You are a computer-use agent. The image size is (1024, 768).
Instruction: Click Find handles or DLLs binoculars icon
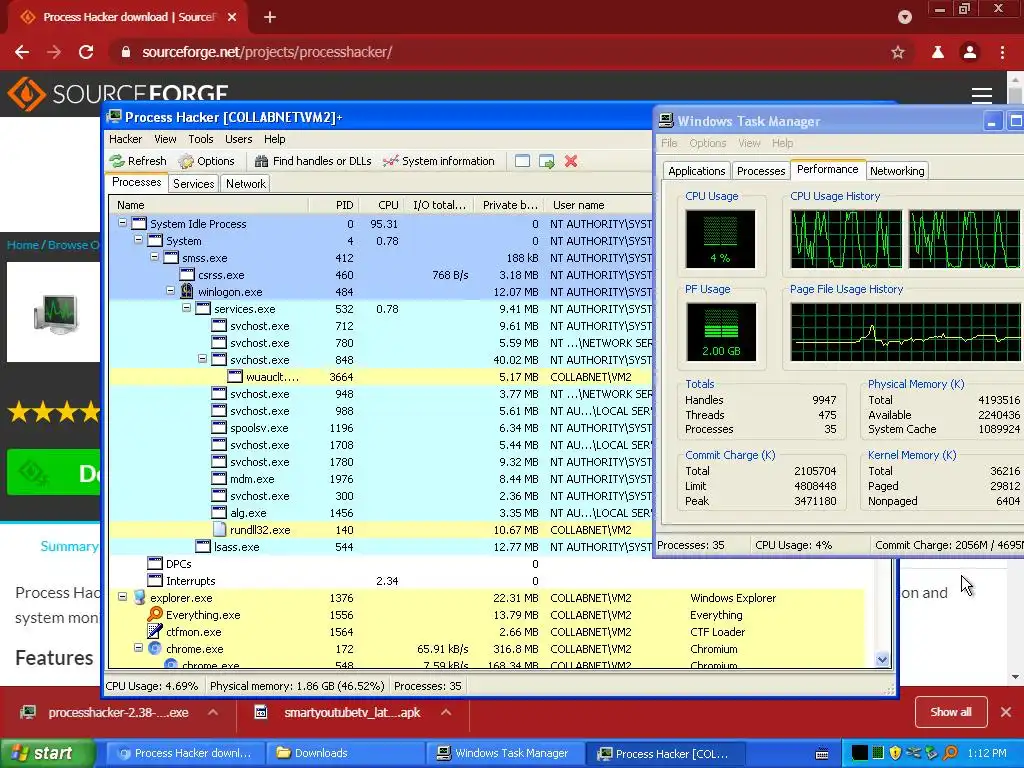(261, 161)
